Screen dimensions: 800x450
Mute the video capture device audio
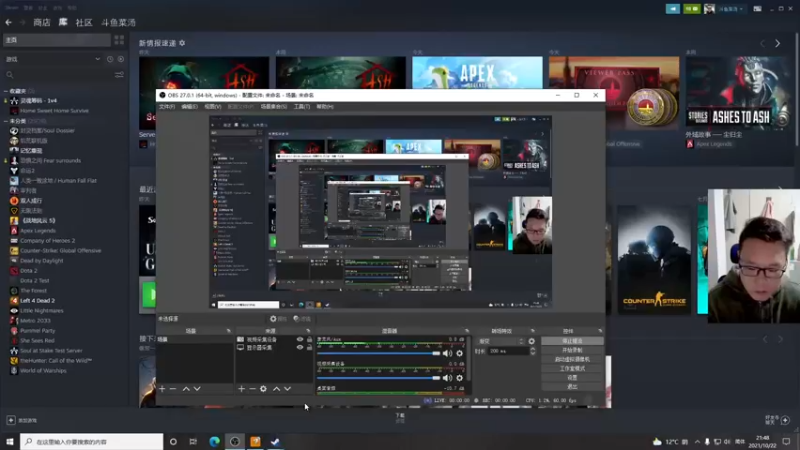point(447,378)
